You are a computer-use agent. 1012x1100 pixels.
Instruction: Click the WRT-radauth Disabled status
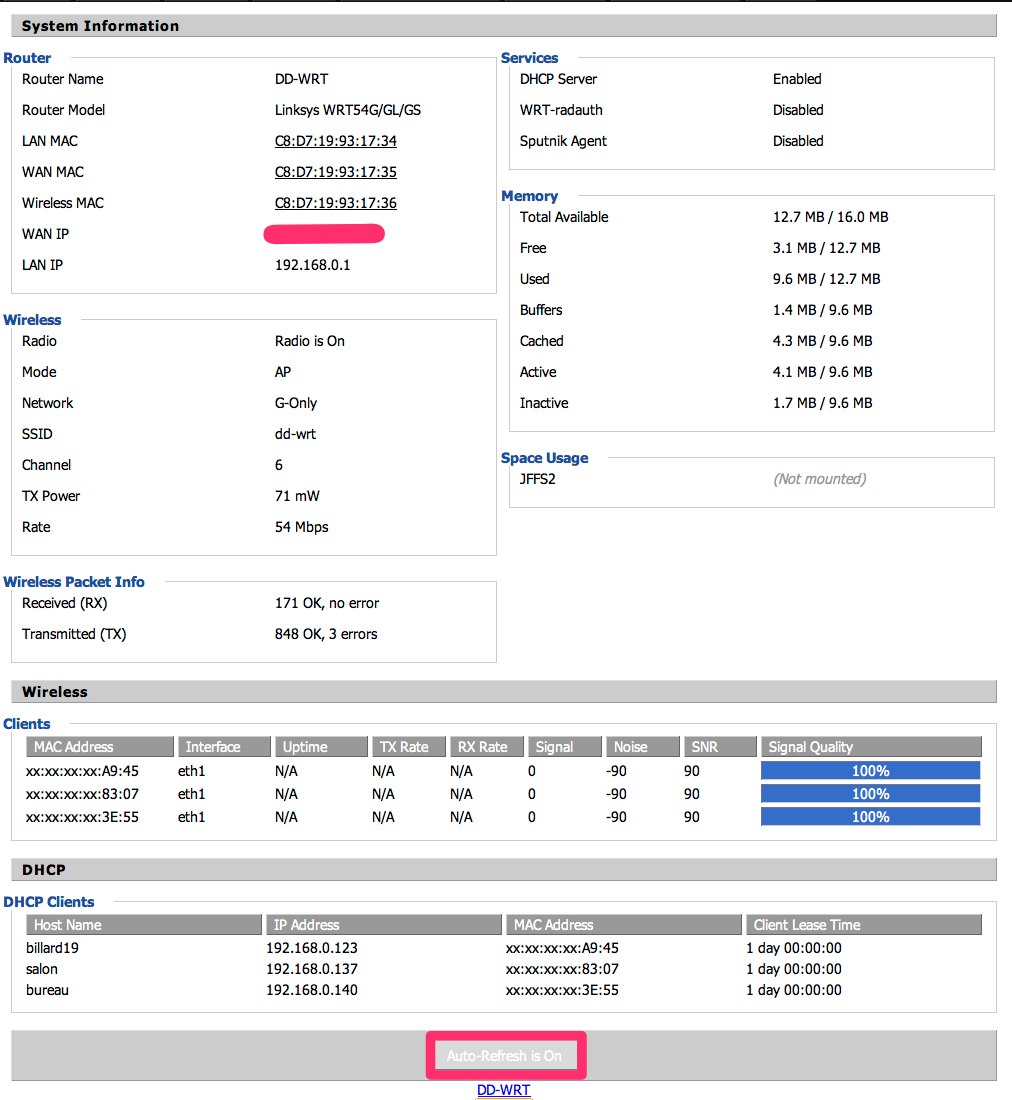[x=797, y=110]
